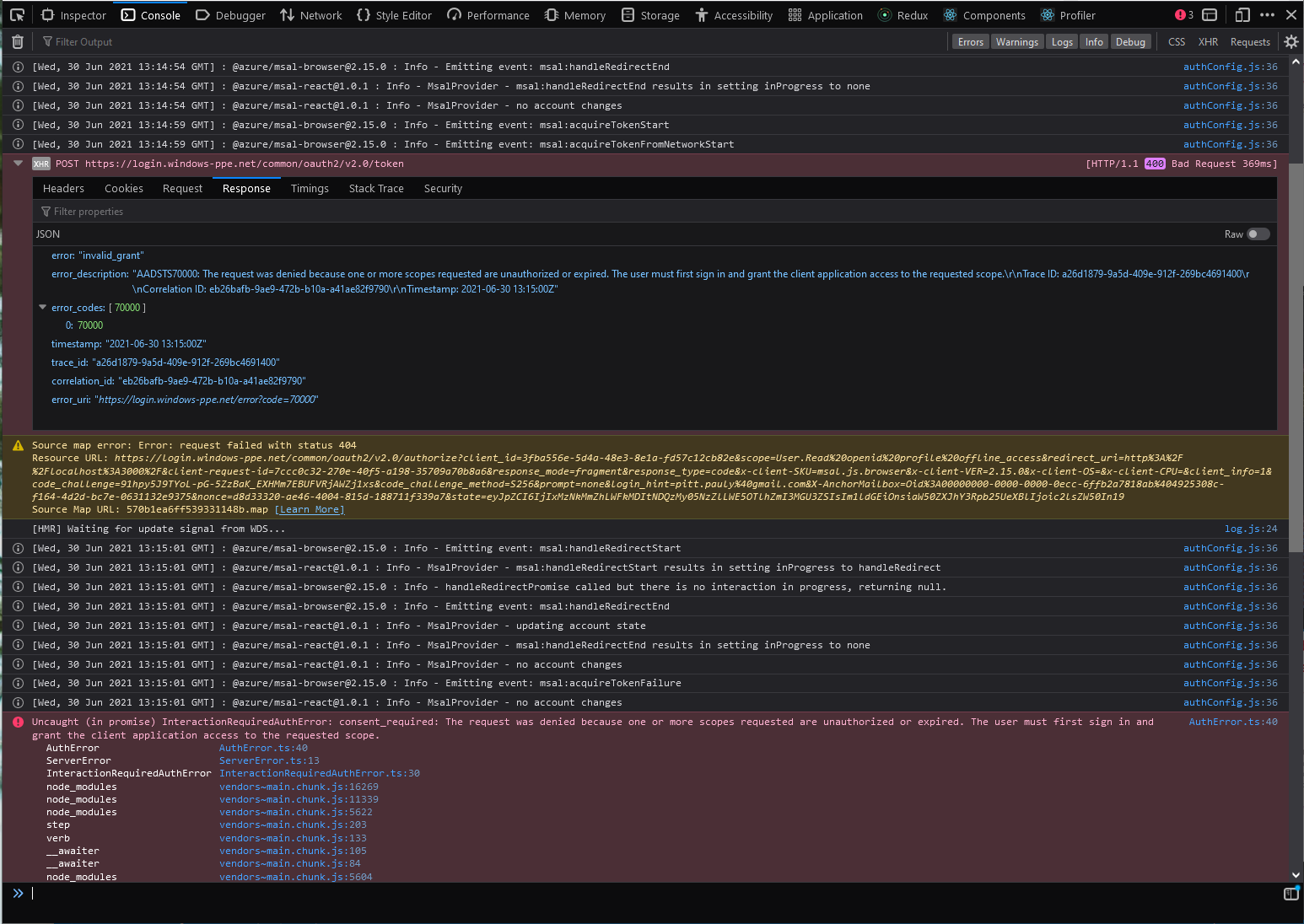Collapse the error_codes array

(x=43, y=307)
